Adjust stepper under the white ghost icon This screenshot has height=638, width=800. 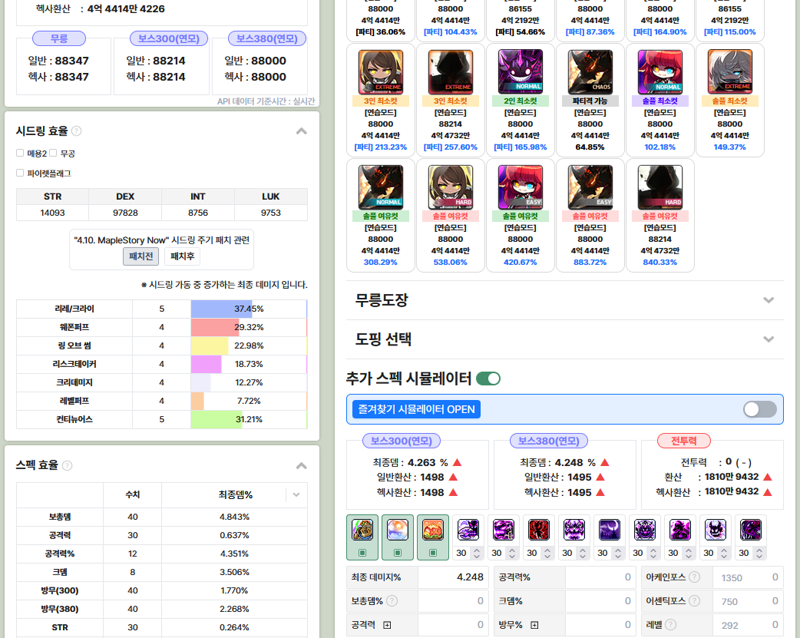tap(724, 553)
